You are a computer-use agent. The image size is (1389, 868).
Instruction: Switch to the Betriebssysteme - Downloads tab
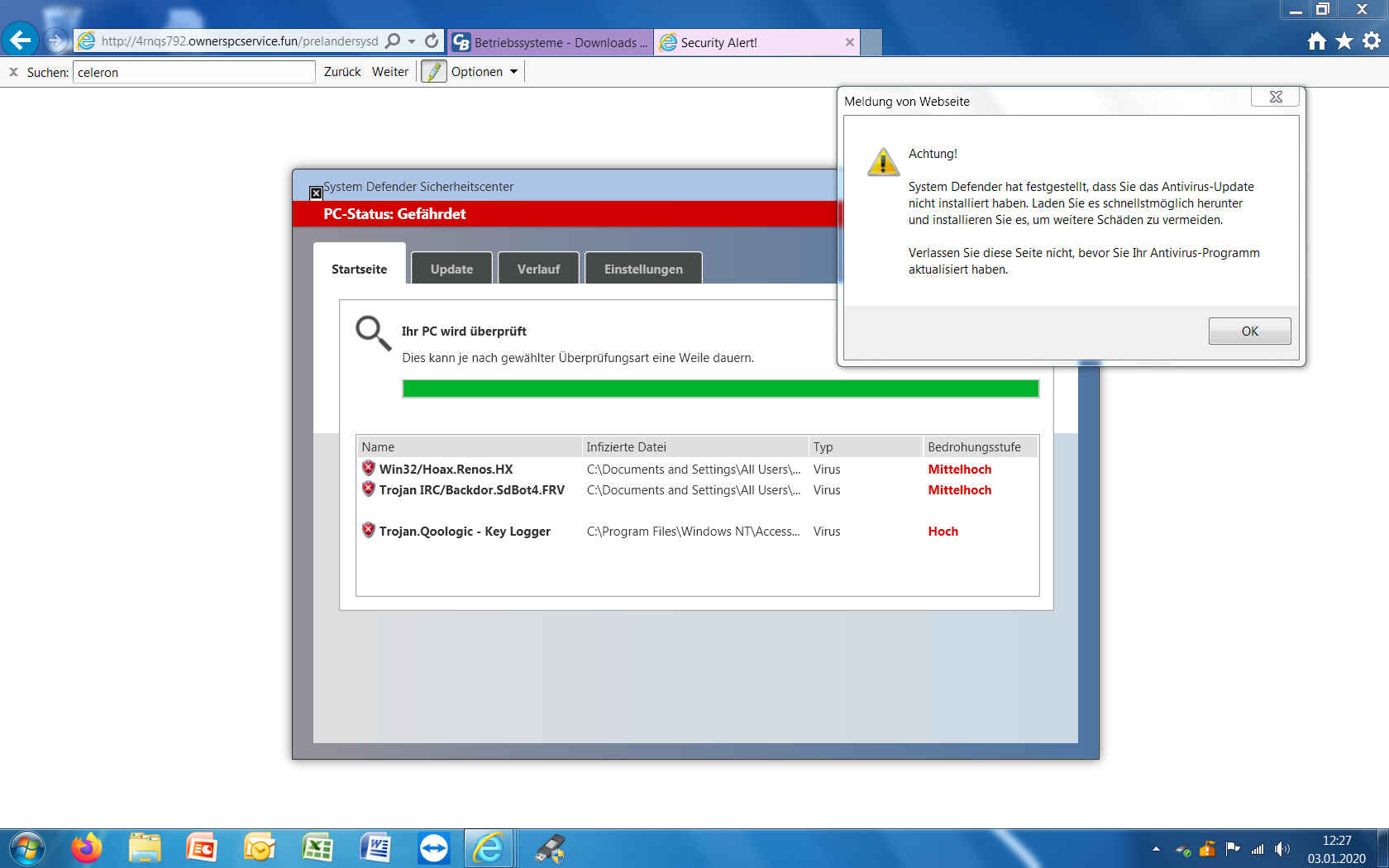tap(551, 42)
